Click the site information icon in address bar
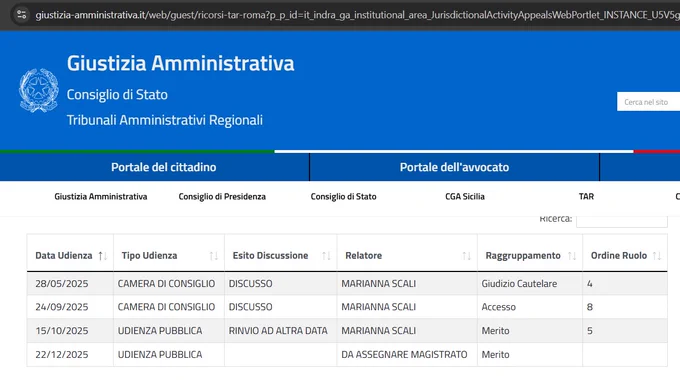Screen dimensions: 680x380 (x=21, y=15)
